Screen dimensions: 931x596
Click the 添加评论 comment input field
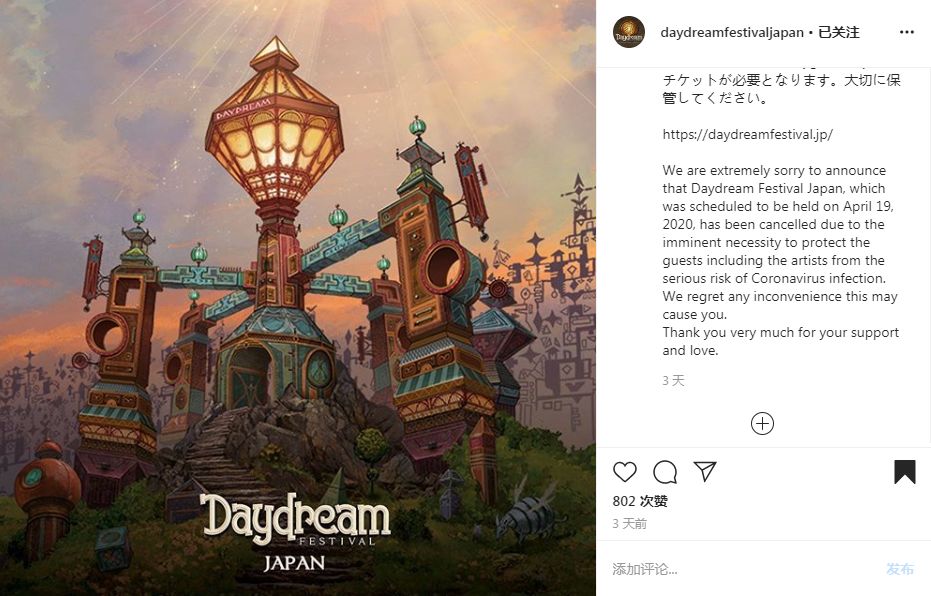[742, 569]
